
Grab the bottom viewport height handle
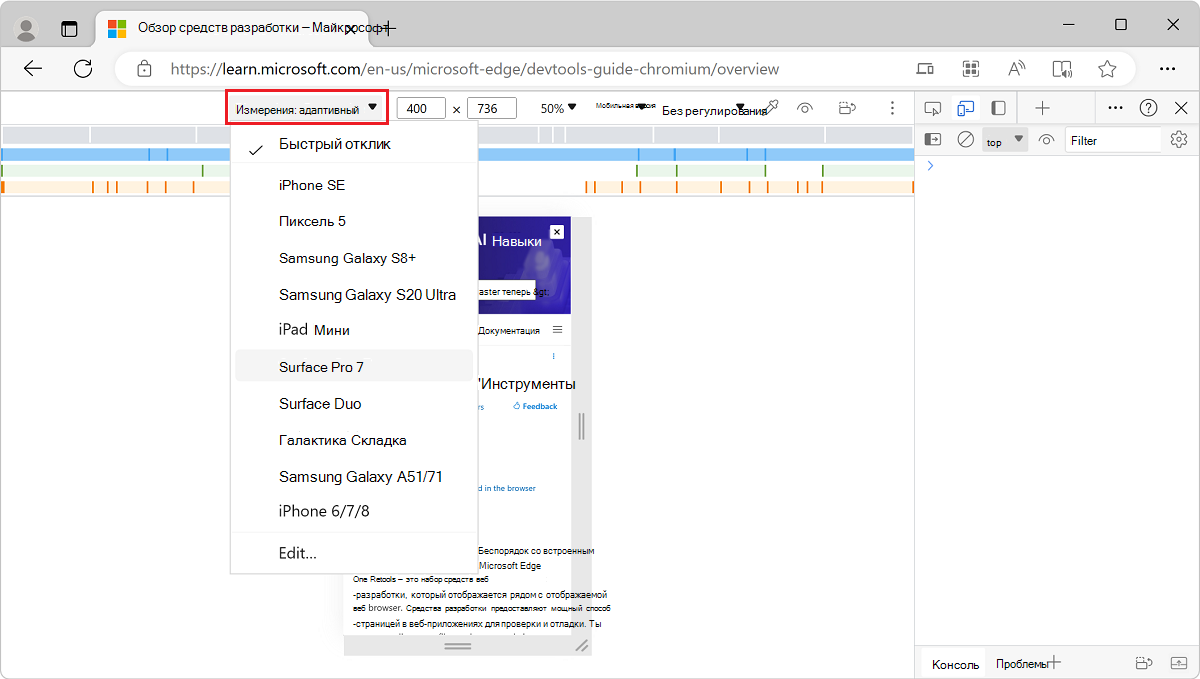click(x=458, y=647)
